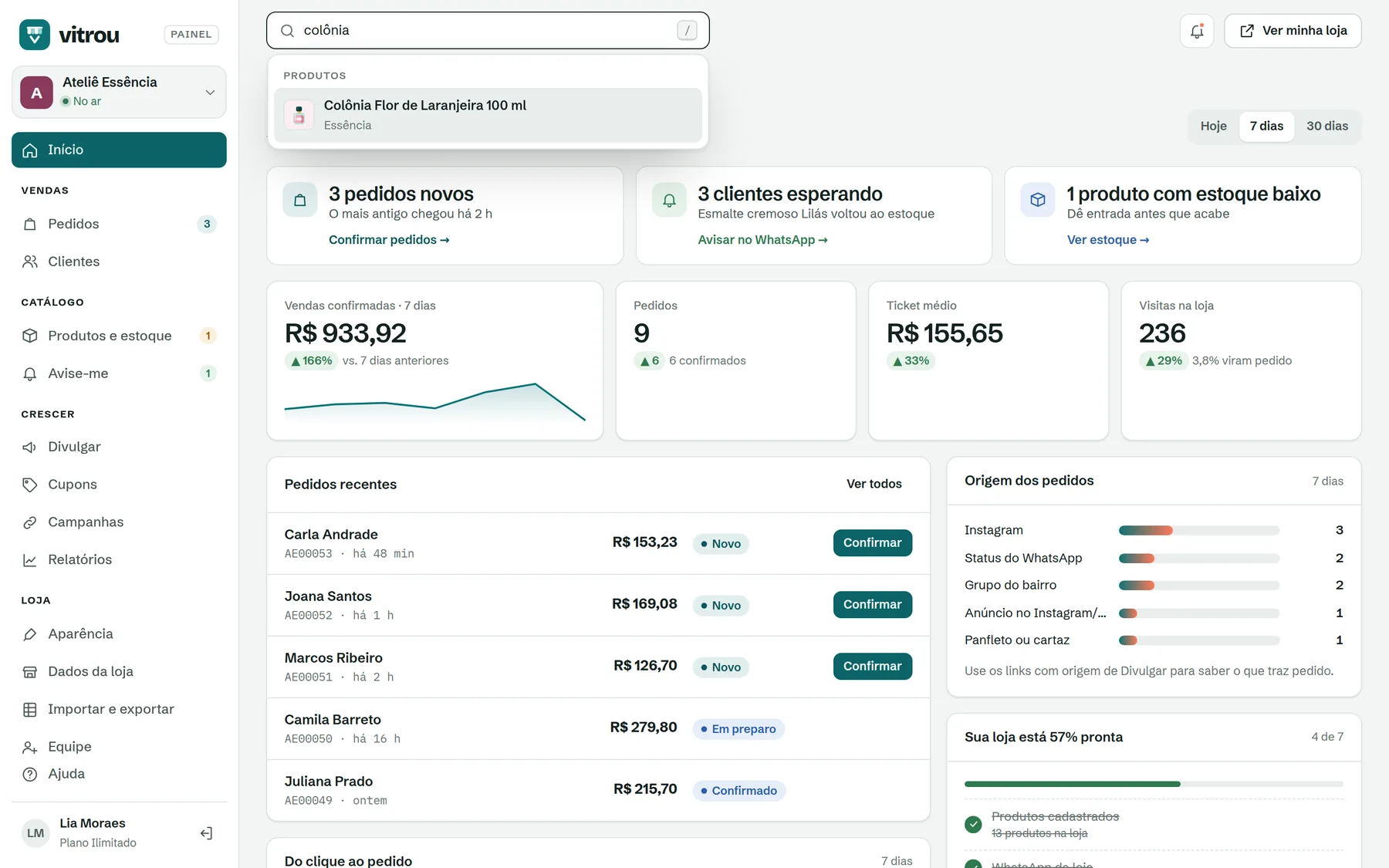The height and width of the screenshot is (868, 1389).
Task: Click the Campanhas link icon
Action: tap(30, 522)
